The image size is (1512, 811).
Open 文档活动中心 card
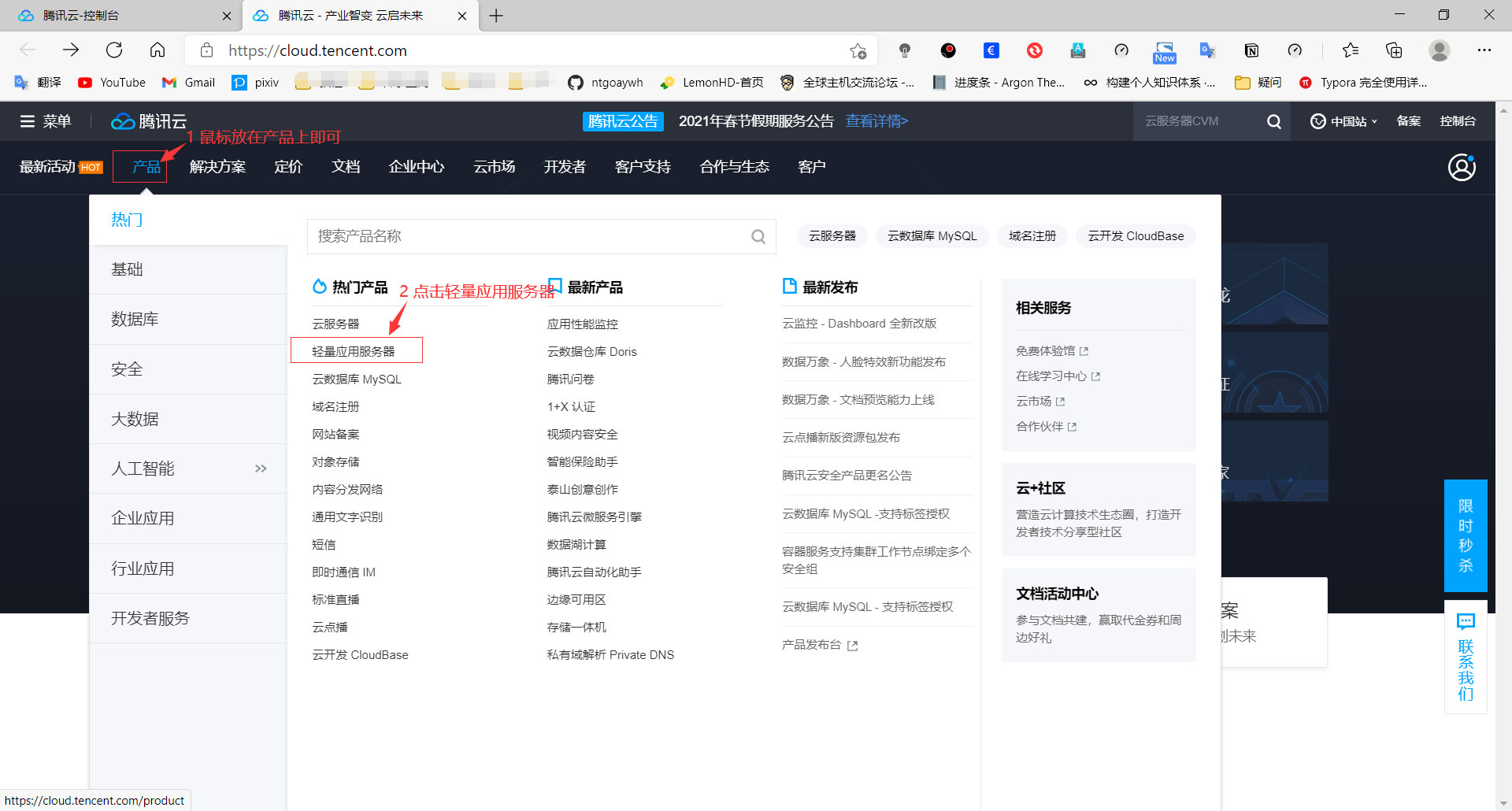pyautogui.click(x=1099, y=615)
